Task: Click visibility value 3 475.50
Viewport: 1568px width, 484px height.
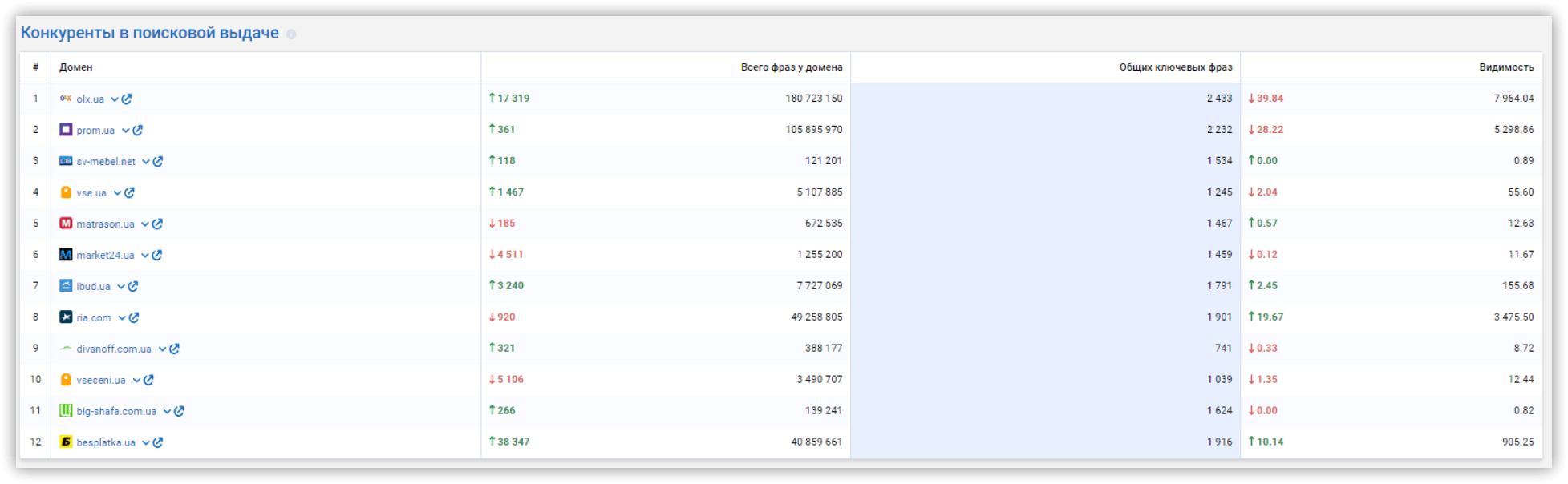Action: coord(1513,317)
